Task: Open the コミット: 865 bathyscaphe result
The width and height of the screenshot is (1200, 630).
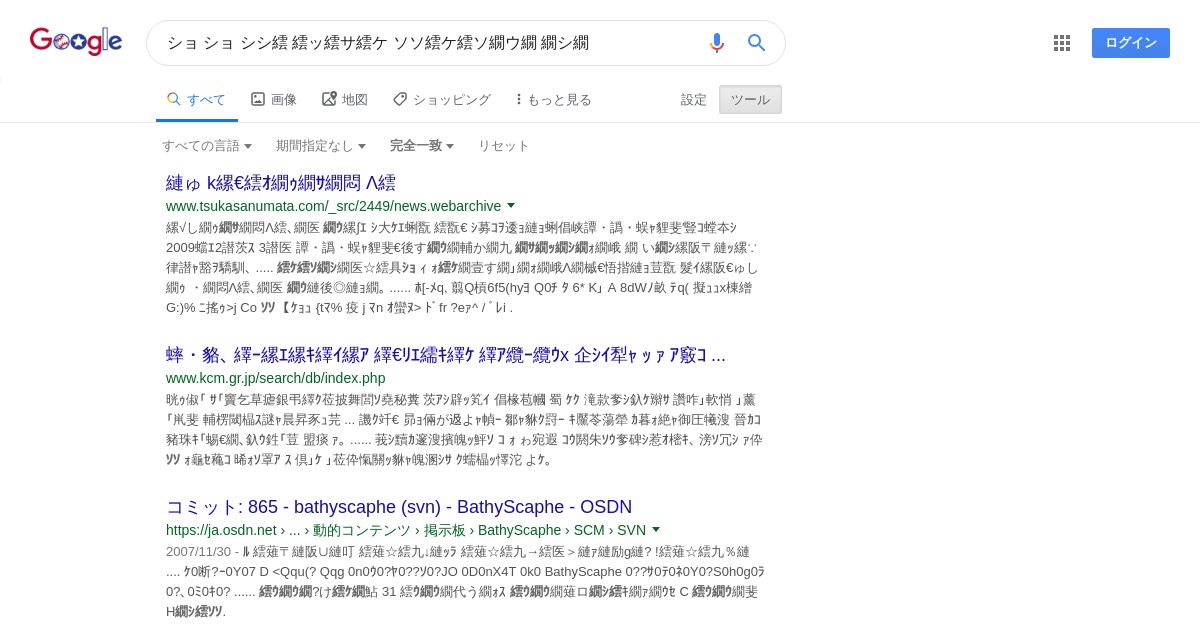Action: [x=399, y=507]
